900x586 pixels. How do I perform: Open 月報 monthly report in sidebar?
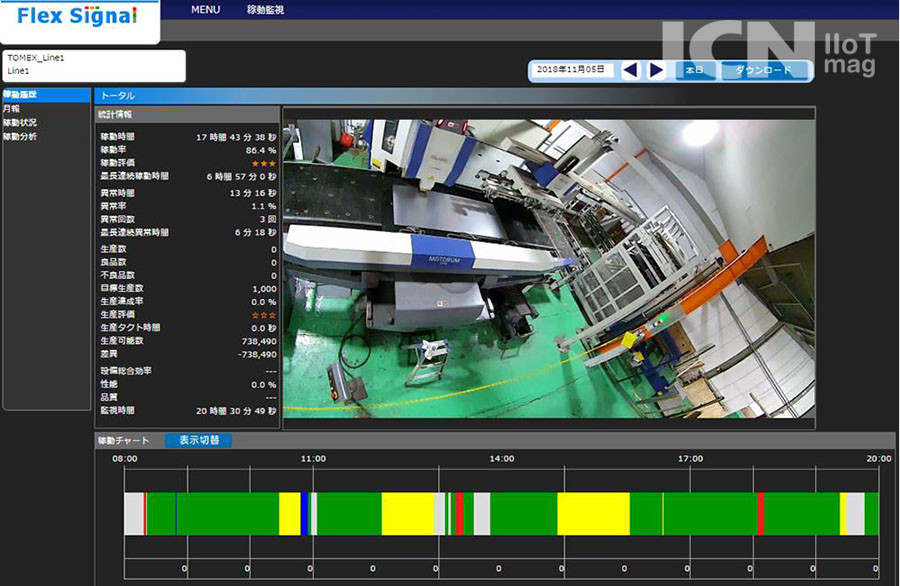pos(11,108)
